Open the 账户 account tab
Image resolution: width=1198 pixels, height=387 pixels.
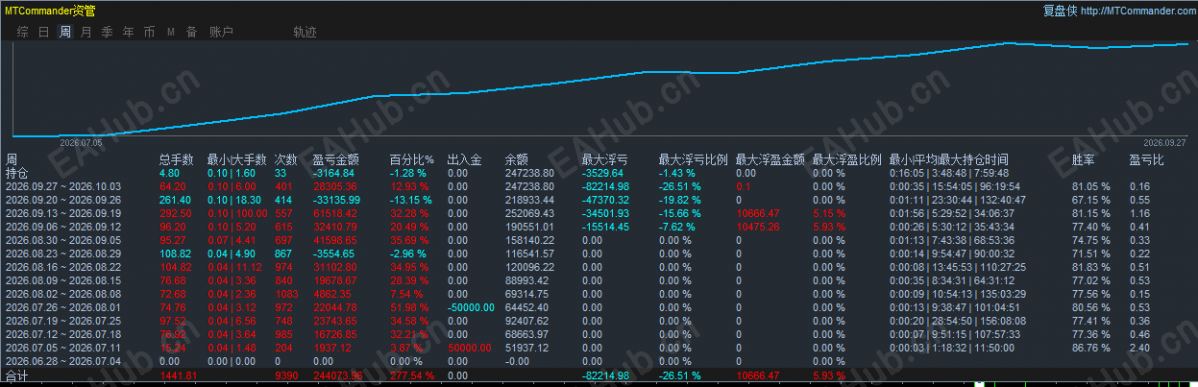(222, 32)
